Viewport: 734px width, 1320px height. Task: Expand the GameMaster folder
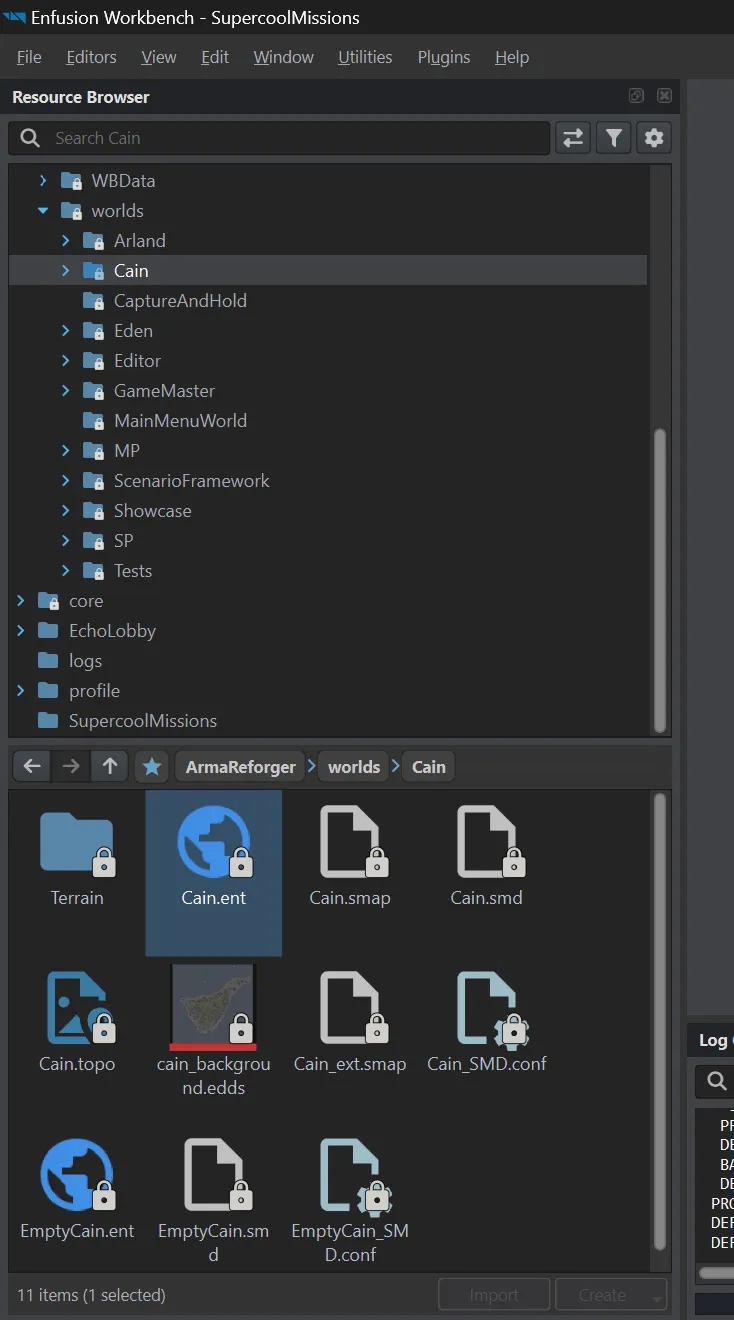(65, 391)
